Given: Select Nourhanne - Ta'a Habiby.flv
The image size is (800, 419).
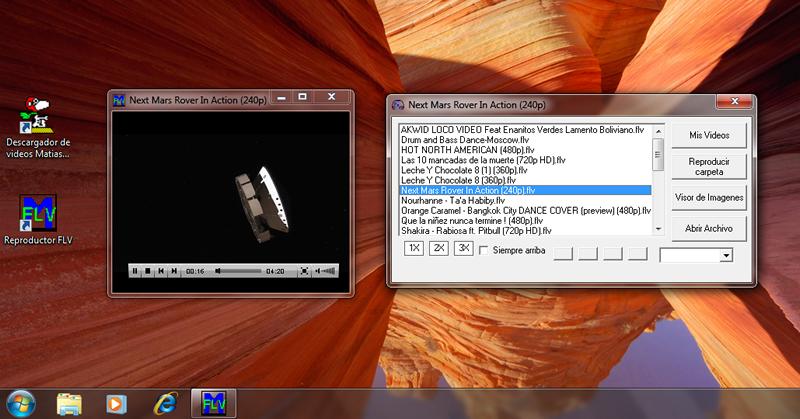Looking at the screenshot, I should pyautogui.click(x=524, y=201).
